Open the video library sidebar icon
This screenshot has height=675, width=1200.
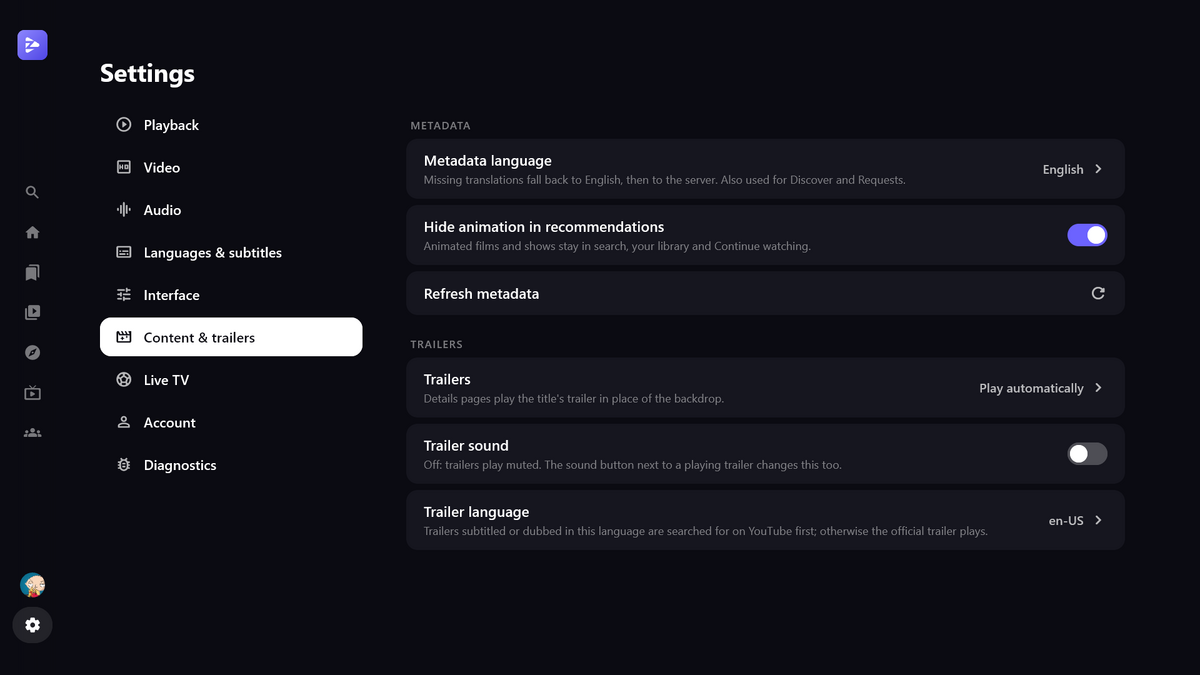pos(32,312)
